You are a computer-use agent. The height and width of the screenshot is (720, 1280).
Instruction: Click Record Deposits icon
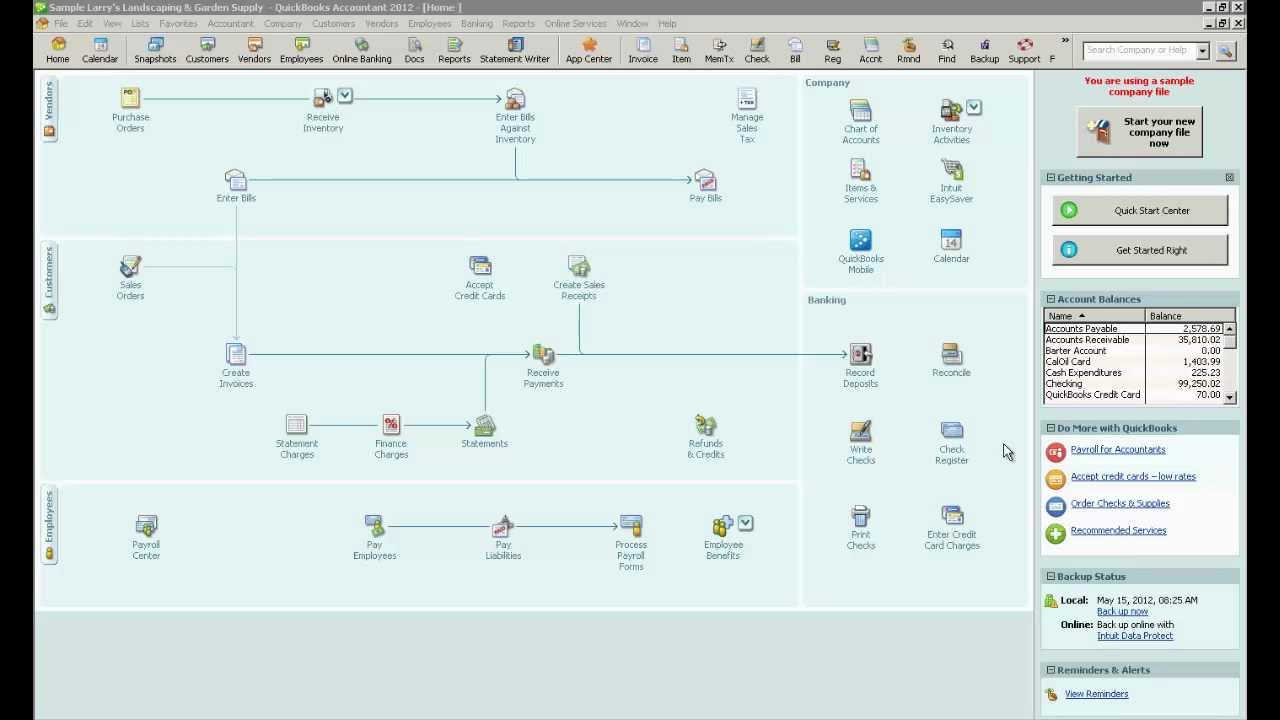tap(860, 354)
